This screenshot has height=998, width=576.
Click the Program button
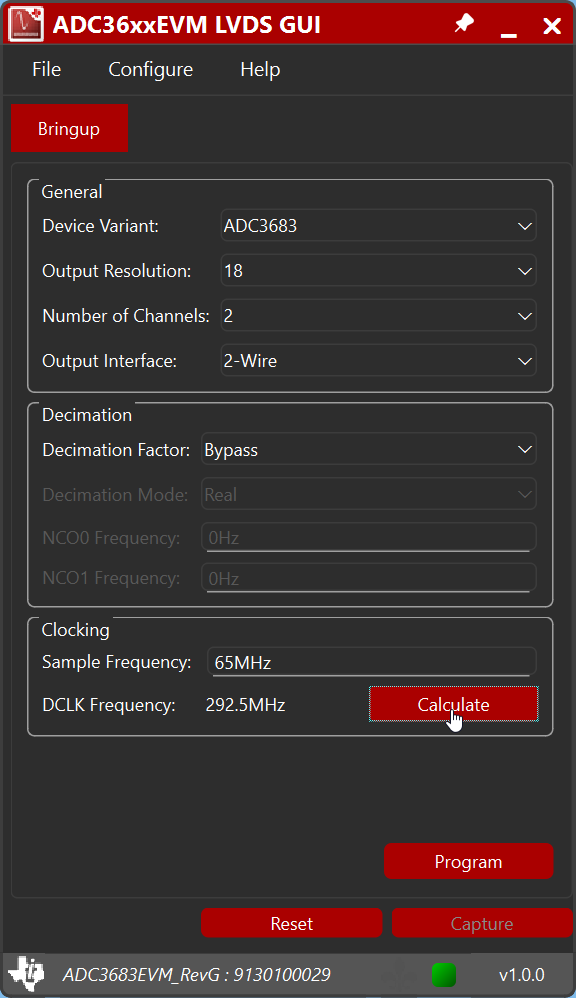click(468, 861)
